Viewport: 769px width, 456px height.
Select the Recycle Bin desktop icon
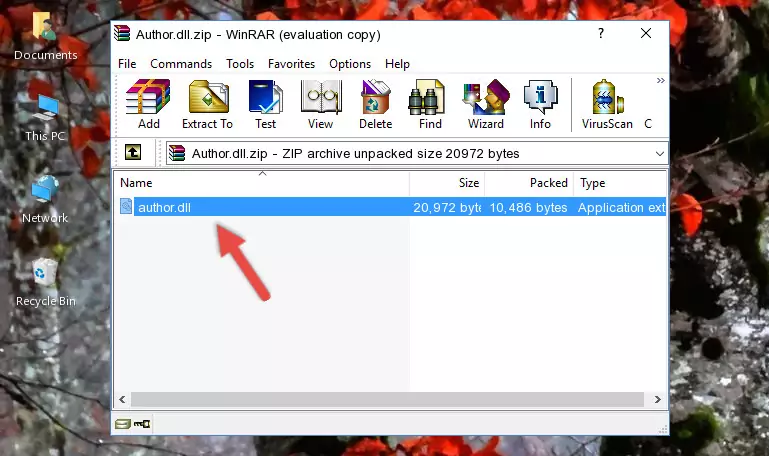pos(46,283)
